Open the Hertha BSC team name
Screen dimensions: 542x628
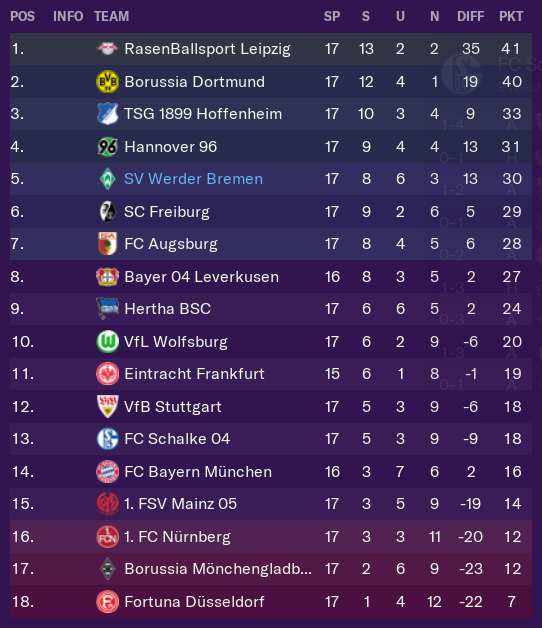[167, 309]
